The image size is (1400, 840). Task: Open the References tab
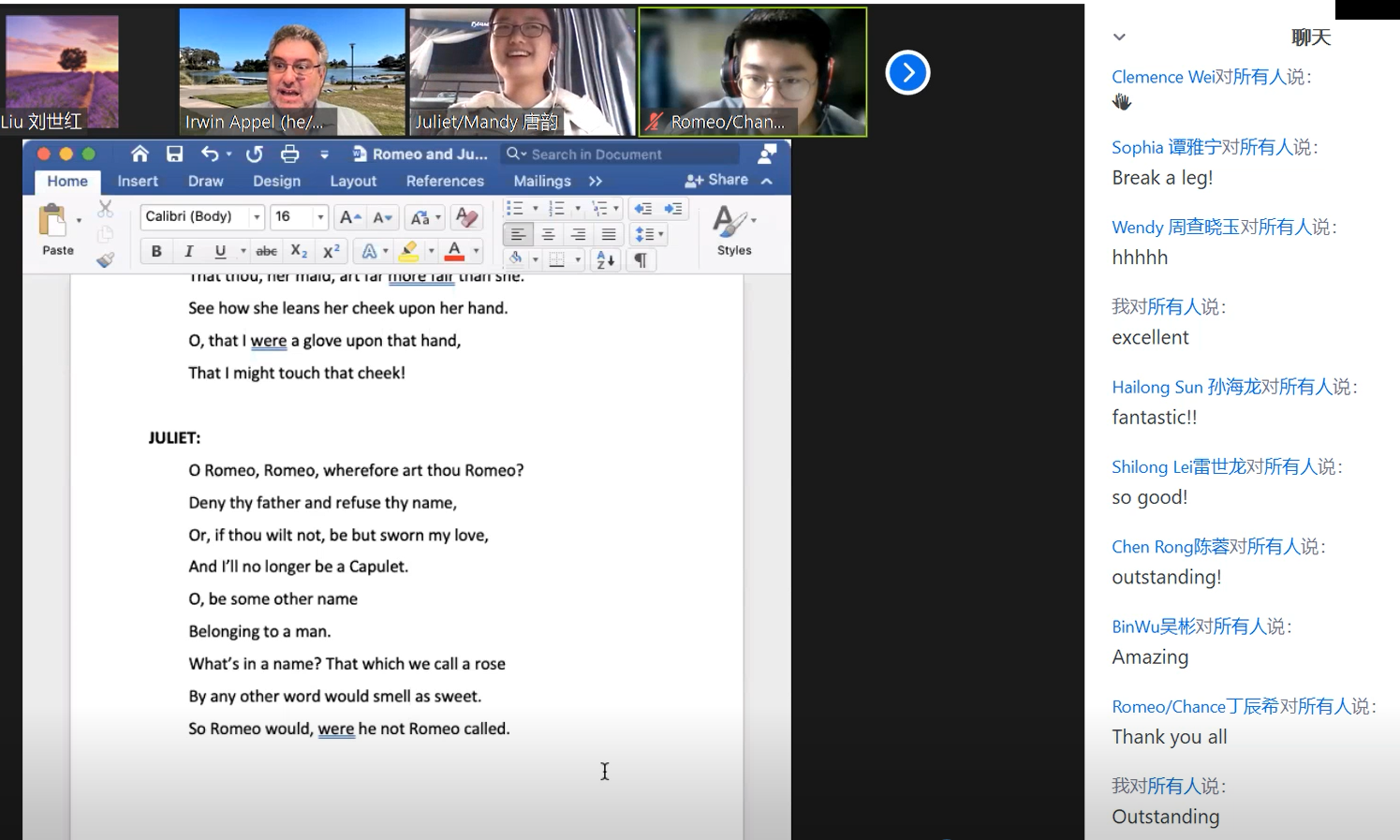[445, 181]
